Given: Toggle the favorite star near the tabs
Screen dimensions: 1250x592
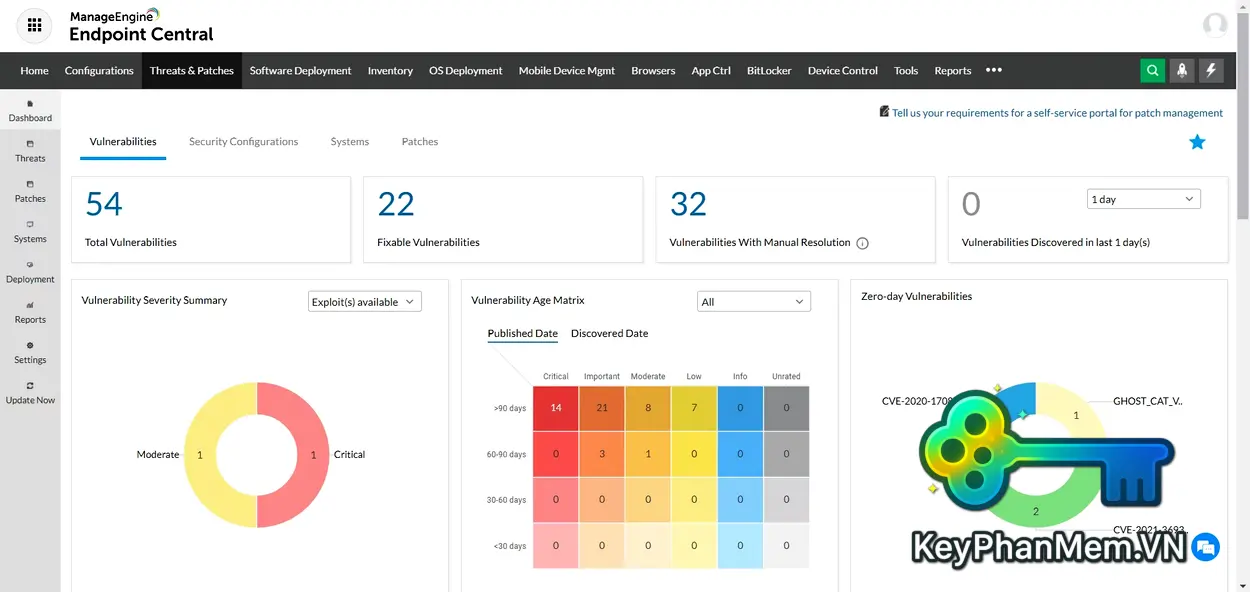Looking at the screenshot, I should point(1197,142).
